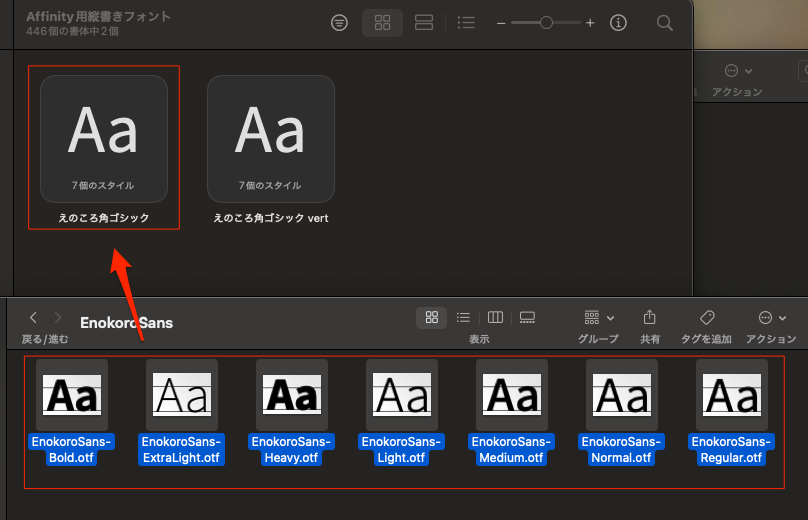808x520 pixels.
Task: Switch Font Book to samples view
Action: click(423, 23)
